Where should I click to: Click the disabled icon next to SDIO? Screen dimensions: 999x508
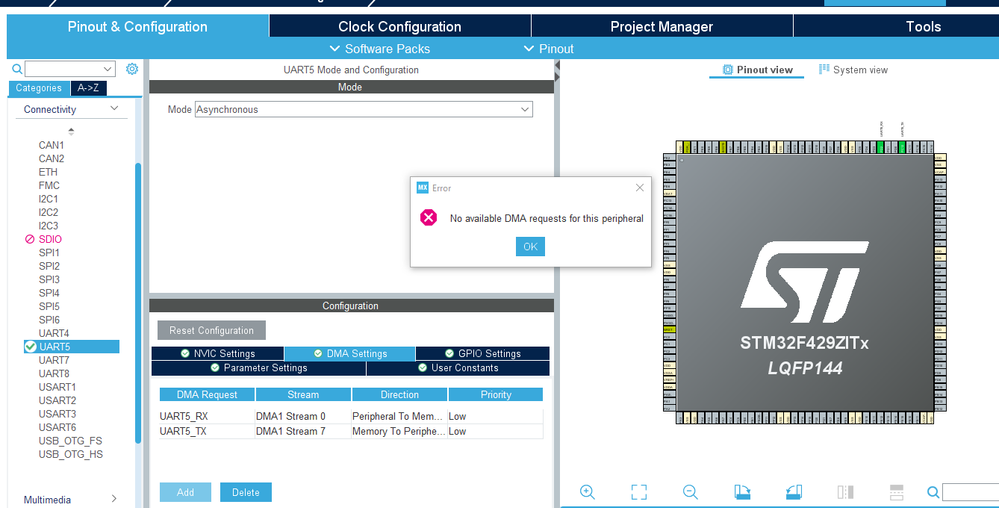[x=29, y=239]
